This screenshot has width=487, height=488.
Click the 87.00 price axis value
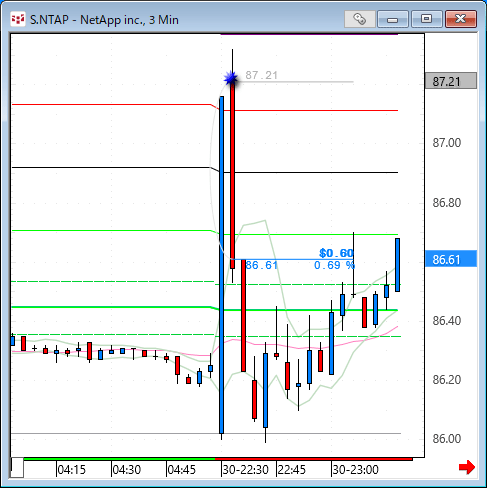coord(447,143)
